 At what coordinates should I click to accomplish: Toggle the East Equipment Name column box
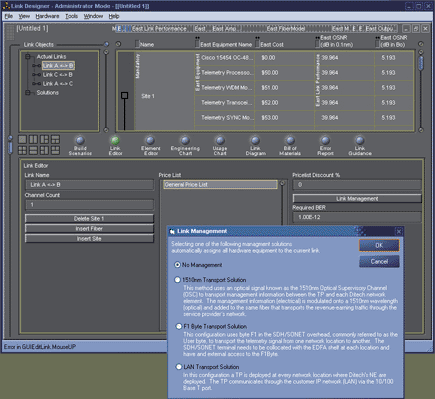click(x=197, y=44)
